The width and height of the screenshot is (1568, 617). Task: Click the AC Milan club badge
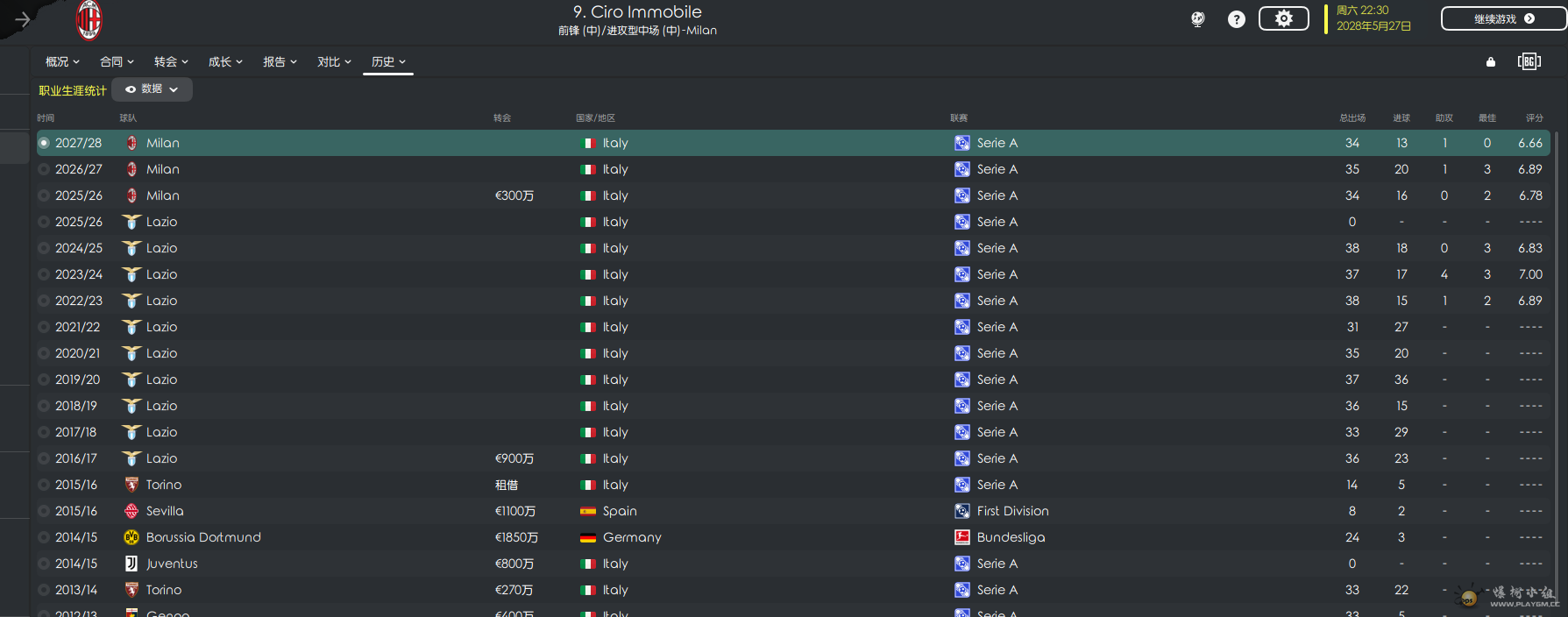[89, 19]
